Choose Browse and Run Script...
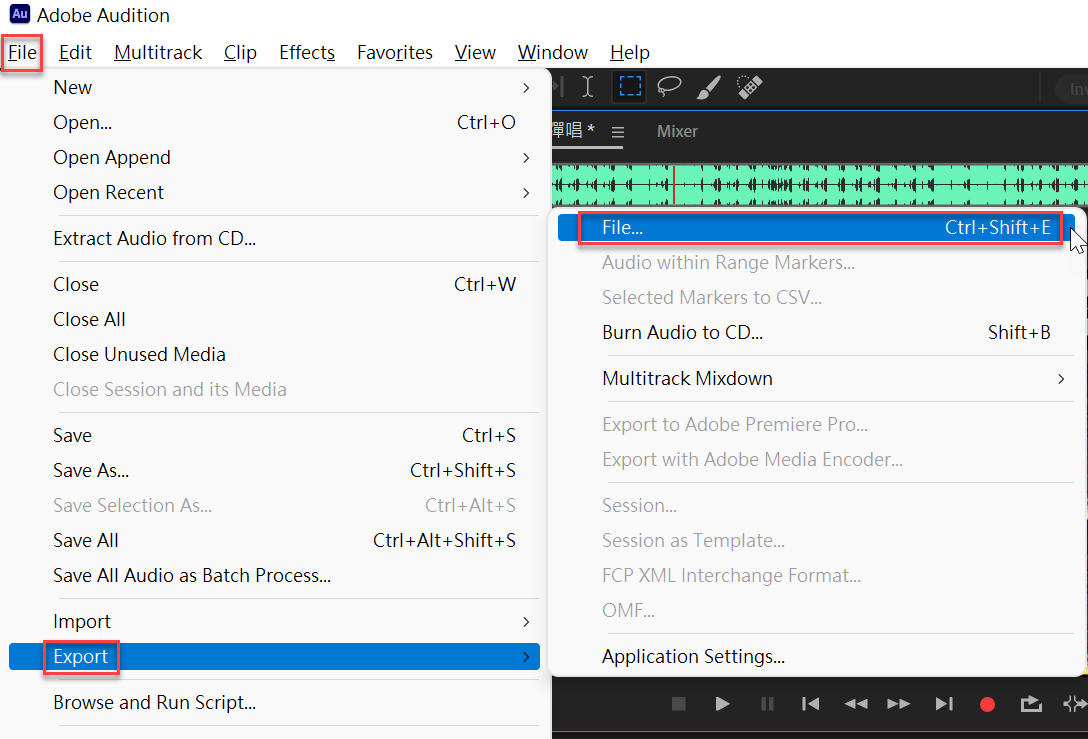 (274, 703)
